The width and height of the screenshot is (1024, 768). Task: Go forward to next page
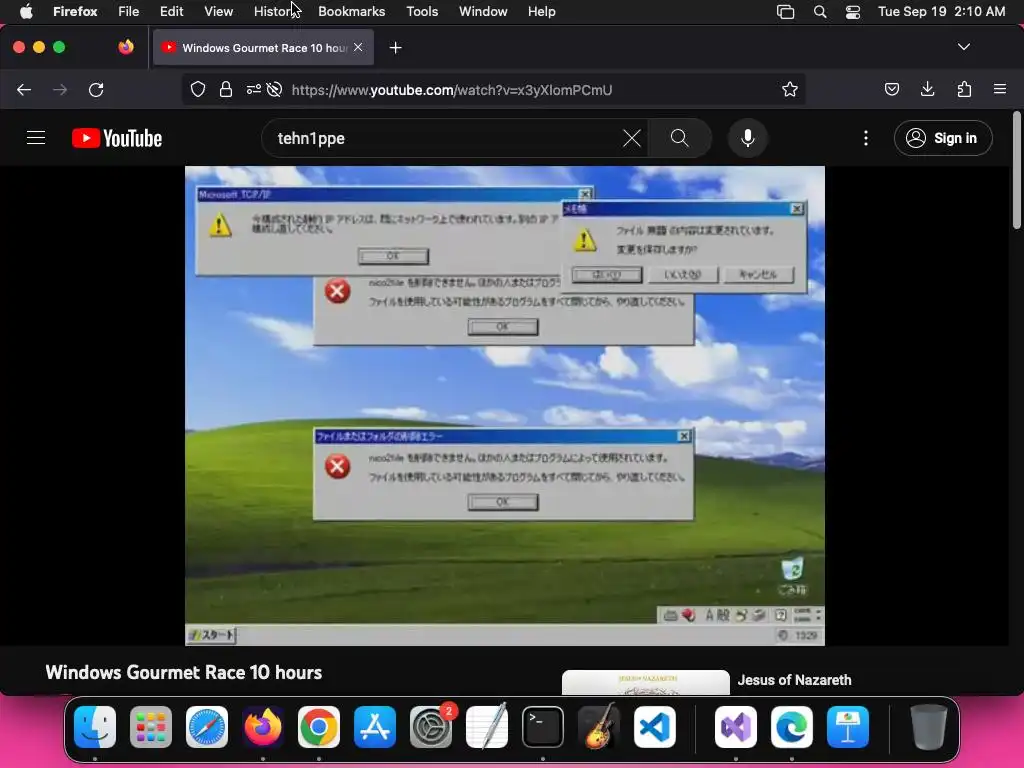click(60, 89)
